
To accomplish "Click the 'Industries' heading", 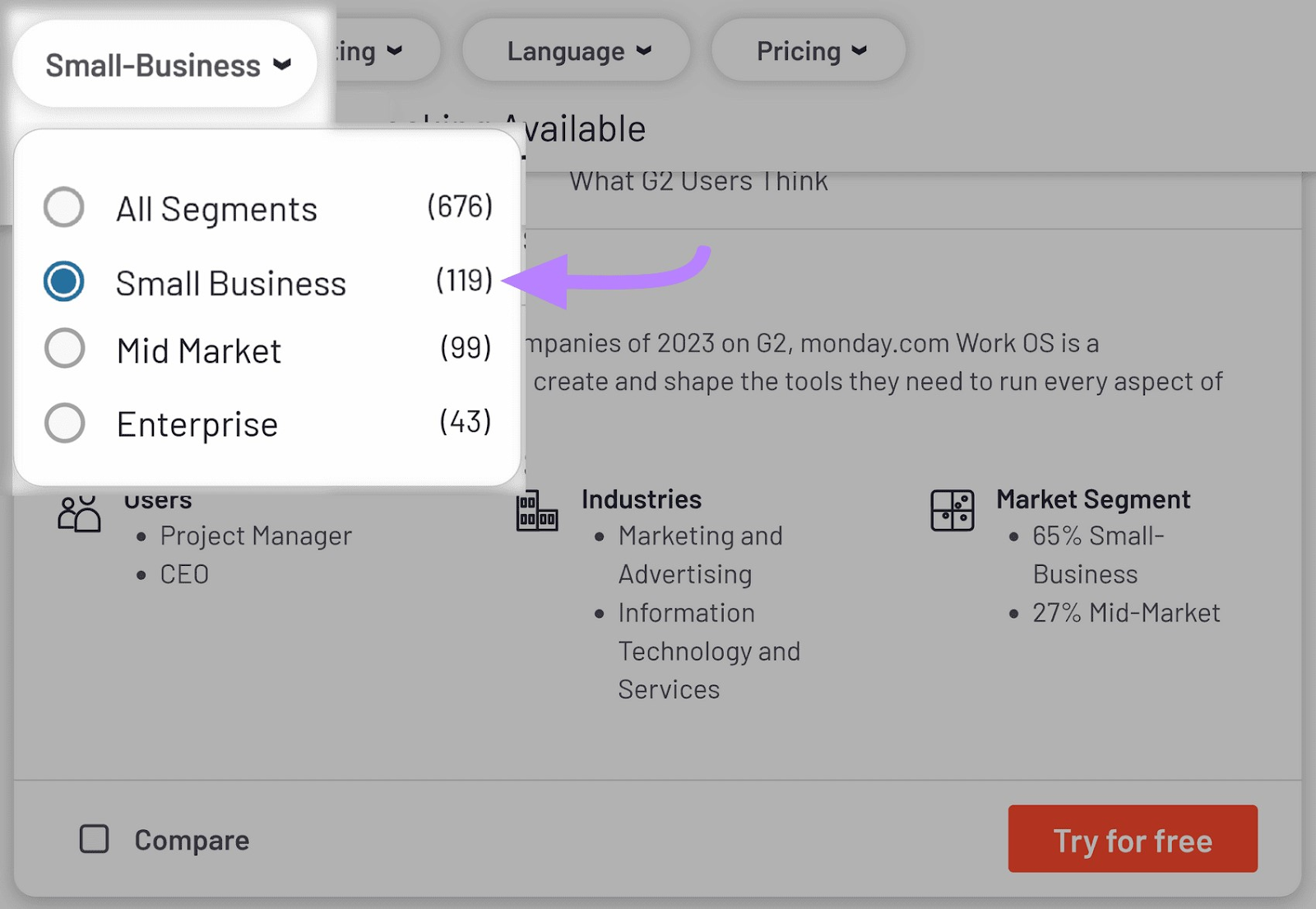I will pos(642,499).
